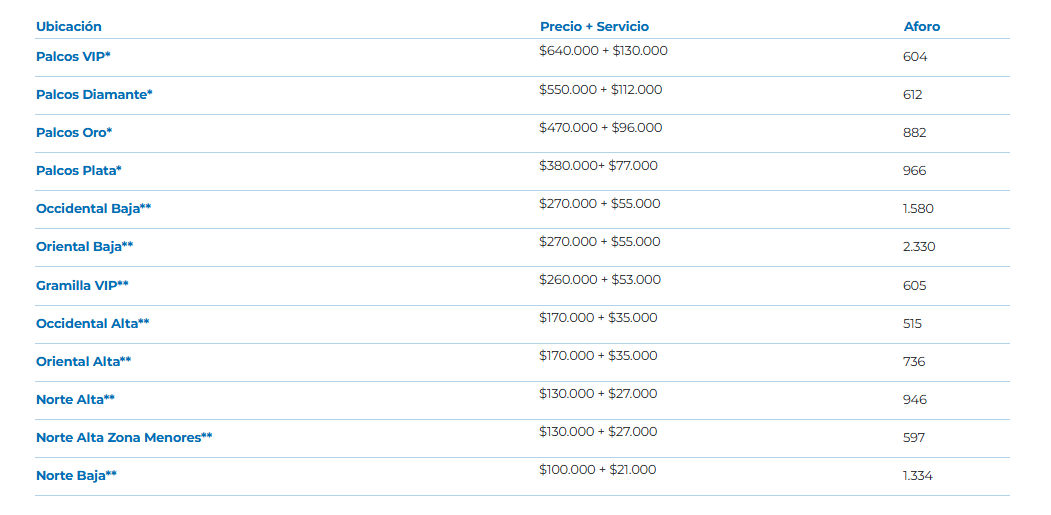The height and width of the screenshot is (515, 1051).
Task: Click the 2.330 capacity value
Action: pyautogui.click(x=919, y=247)
